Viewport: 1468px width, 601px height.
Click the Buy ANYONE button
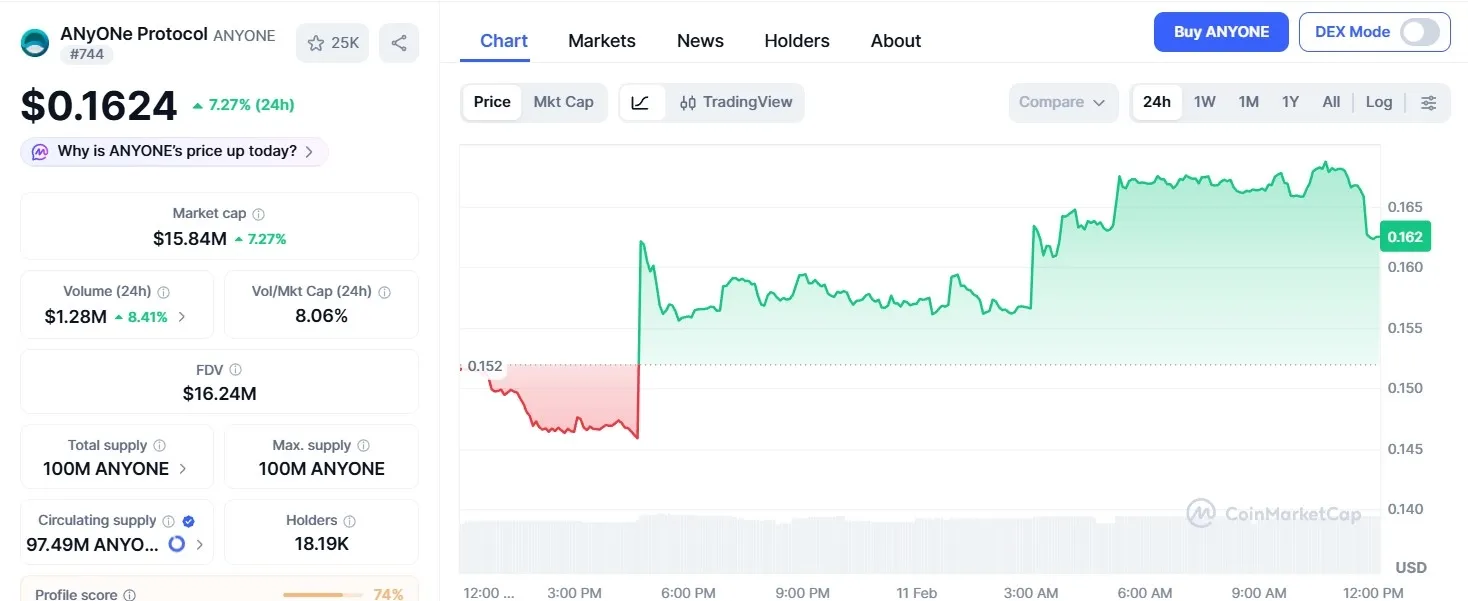tap(1220, 31)
